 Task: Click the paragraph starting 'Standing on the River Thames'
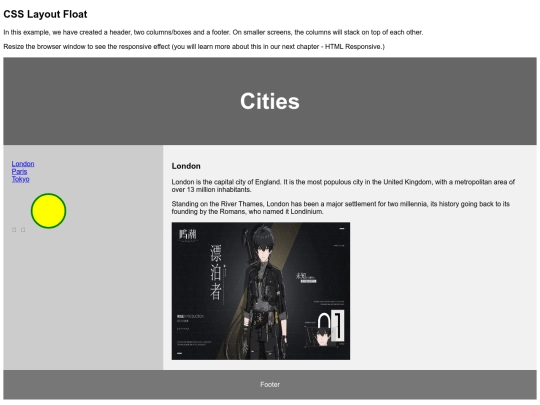(341, 208)
